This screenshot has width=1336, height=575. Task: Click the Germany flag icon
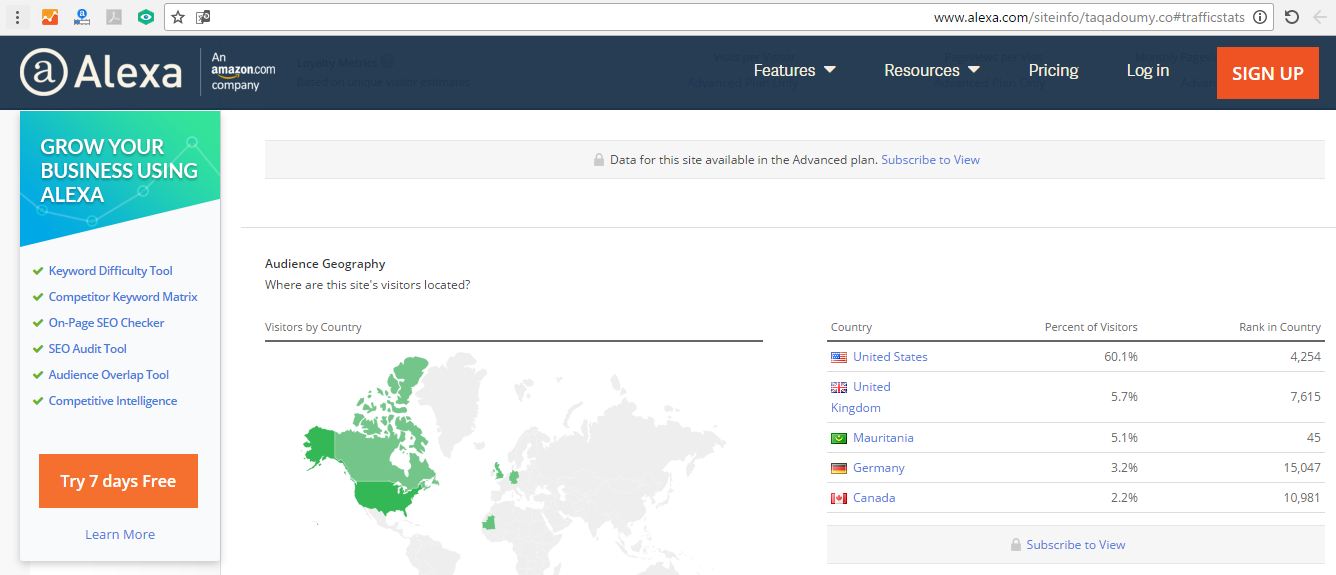pos(838,468)
